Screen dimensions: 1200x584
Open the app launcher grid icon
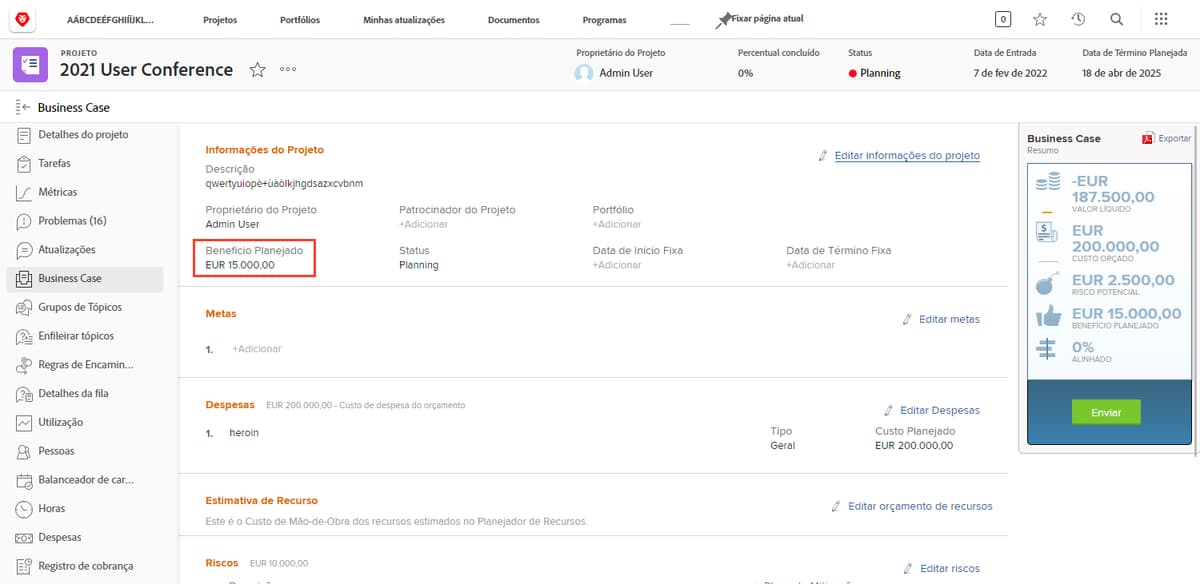[1160, 18]
